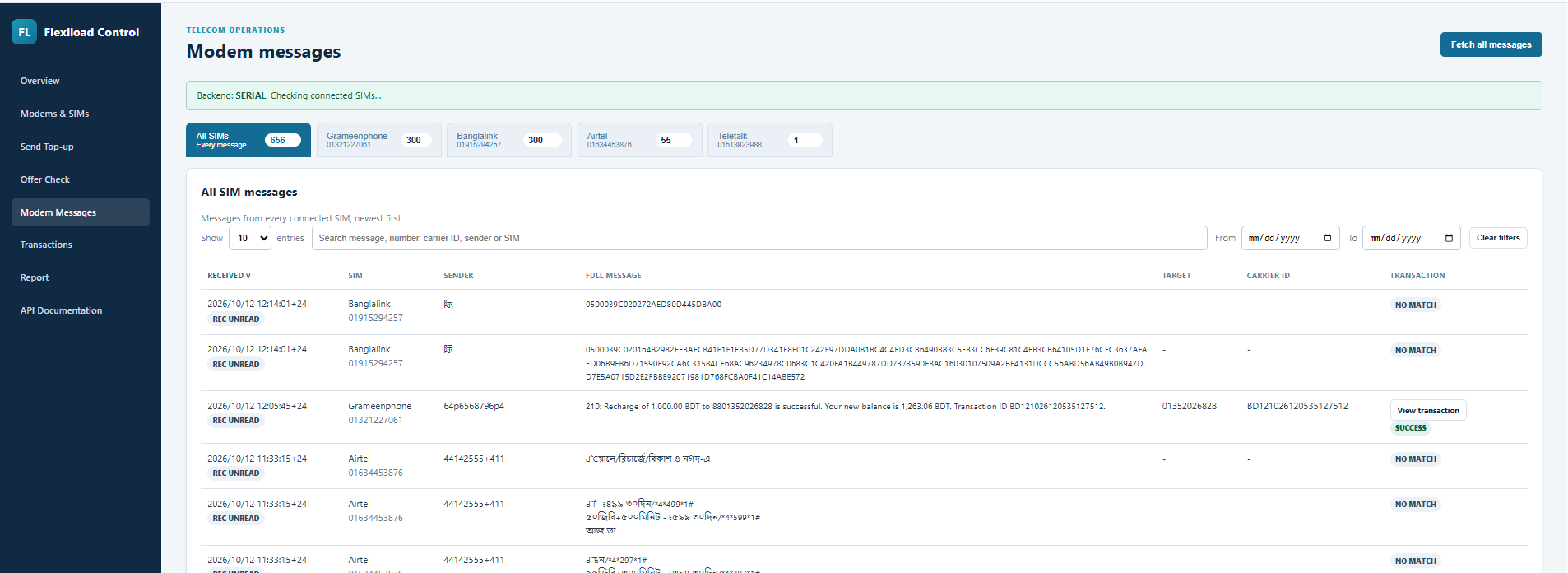Click the All SIM messages heading
This screenshot has width=1568, height=573.
[x=249, y=192]
